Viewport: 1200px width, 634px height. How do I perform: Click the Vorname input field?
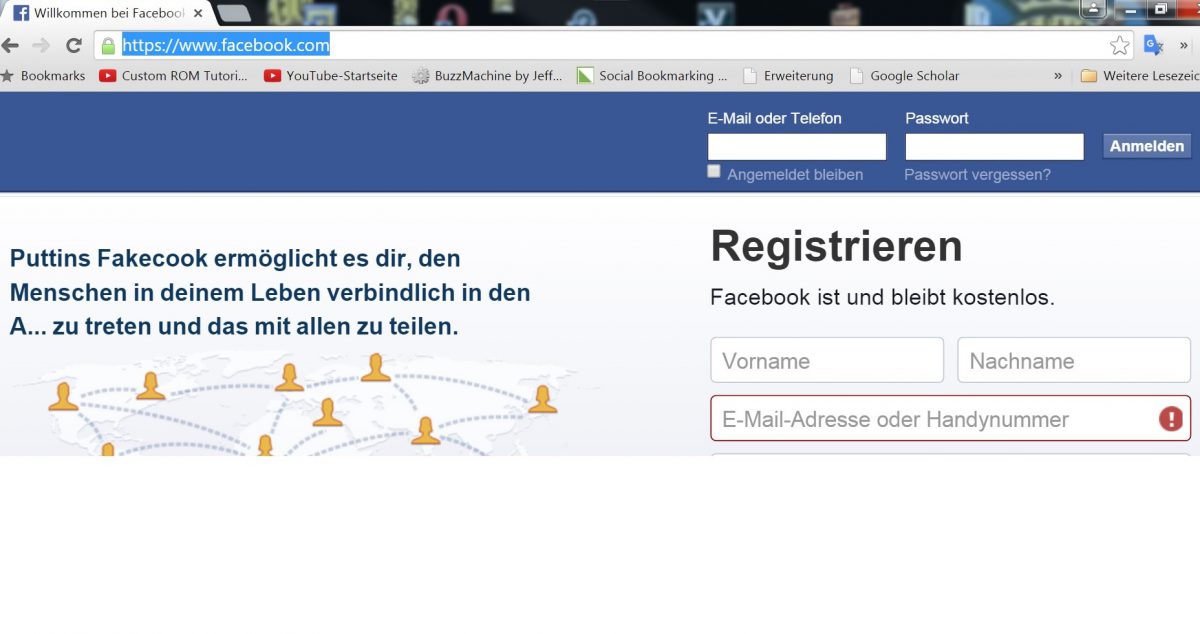click(x=826, y=361)
